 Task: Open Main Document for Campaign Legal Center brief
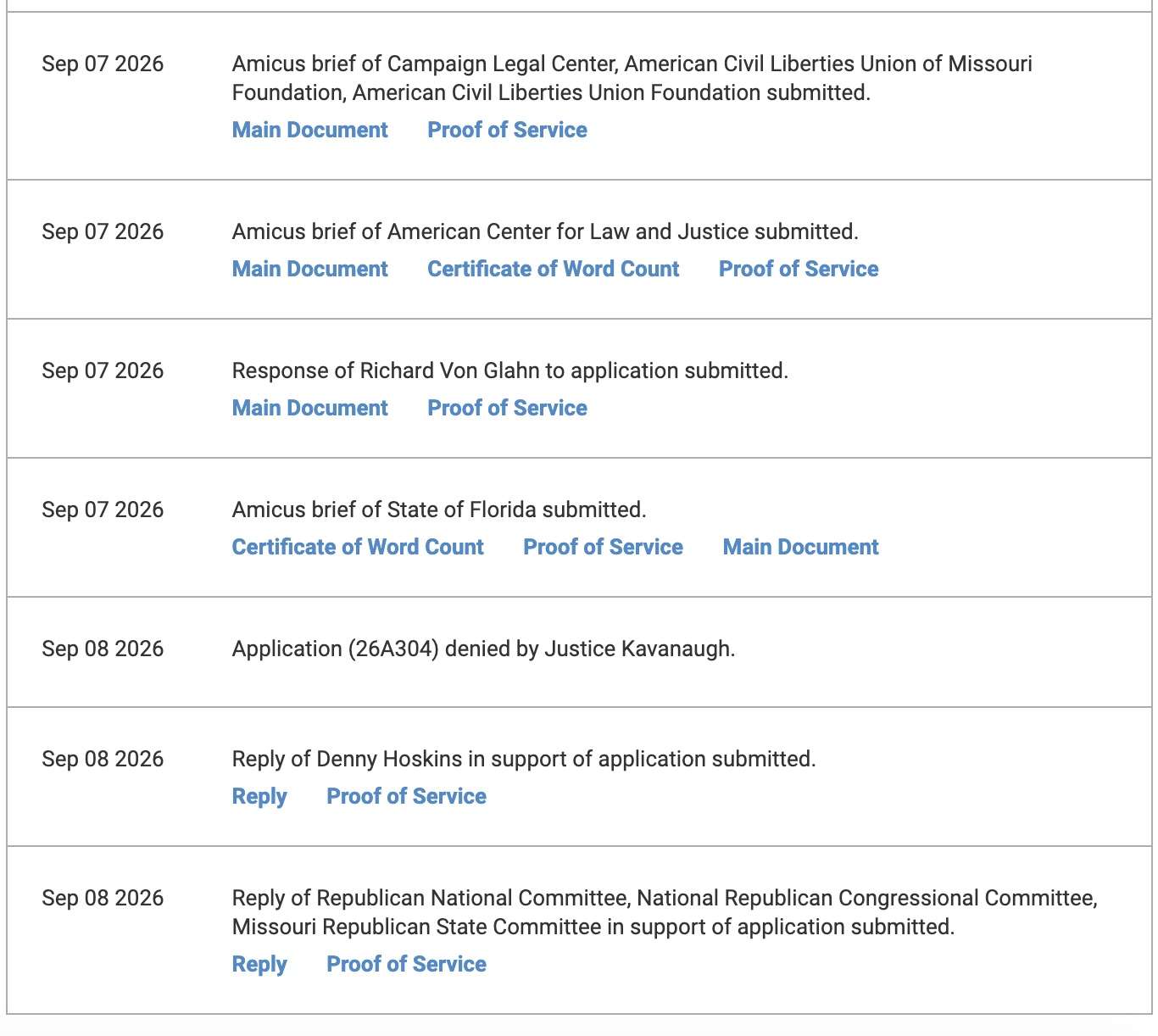coord(309,130)
